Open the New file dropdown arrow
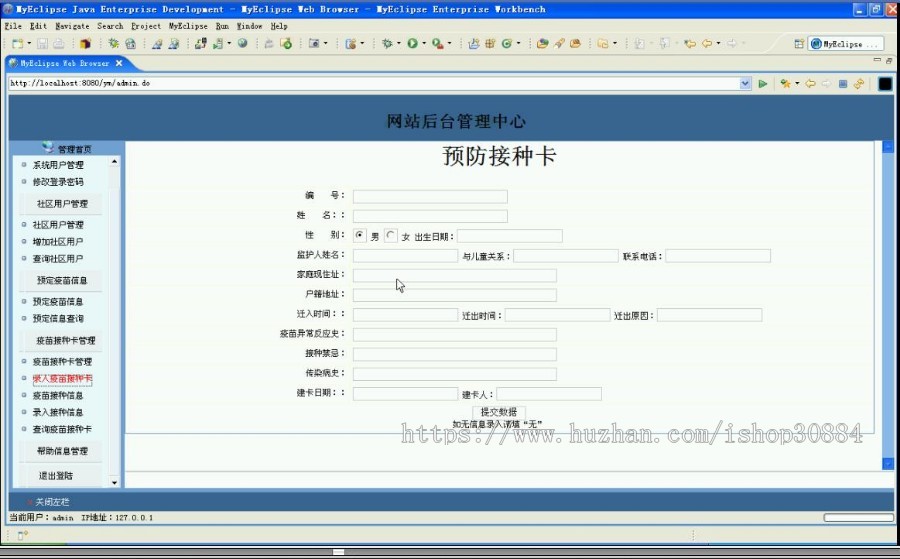 click(29, 44)
